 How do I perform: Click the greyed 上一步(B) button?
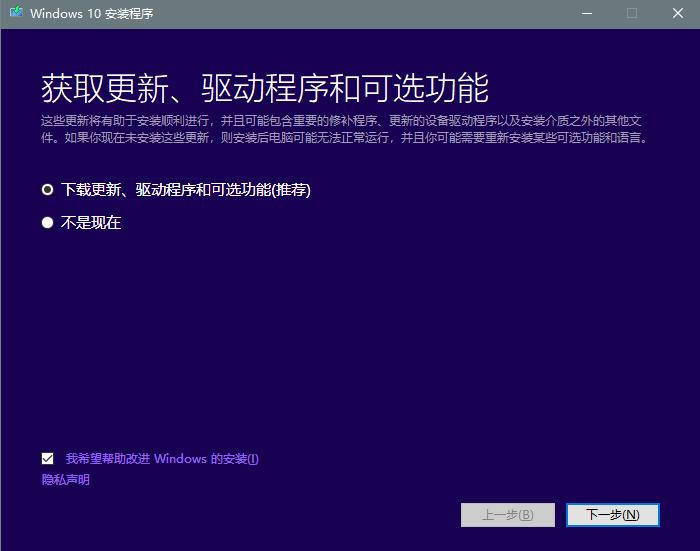[x=508, y=515]
